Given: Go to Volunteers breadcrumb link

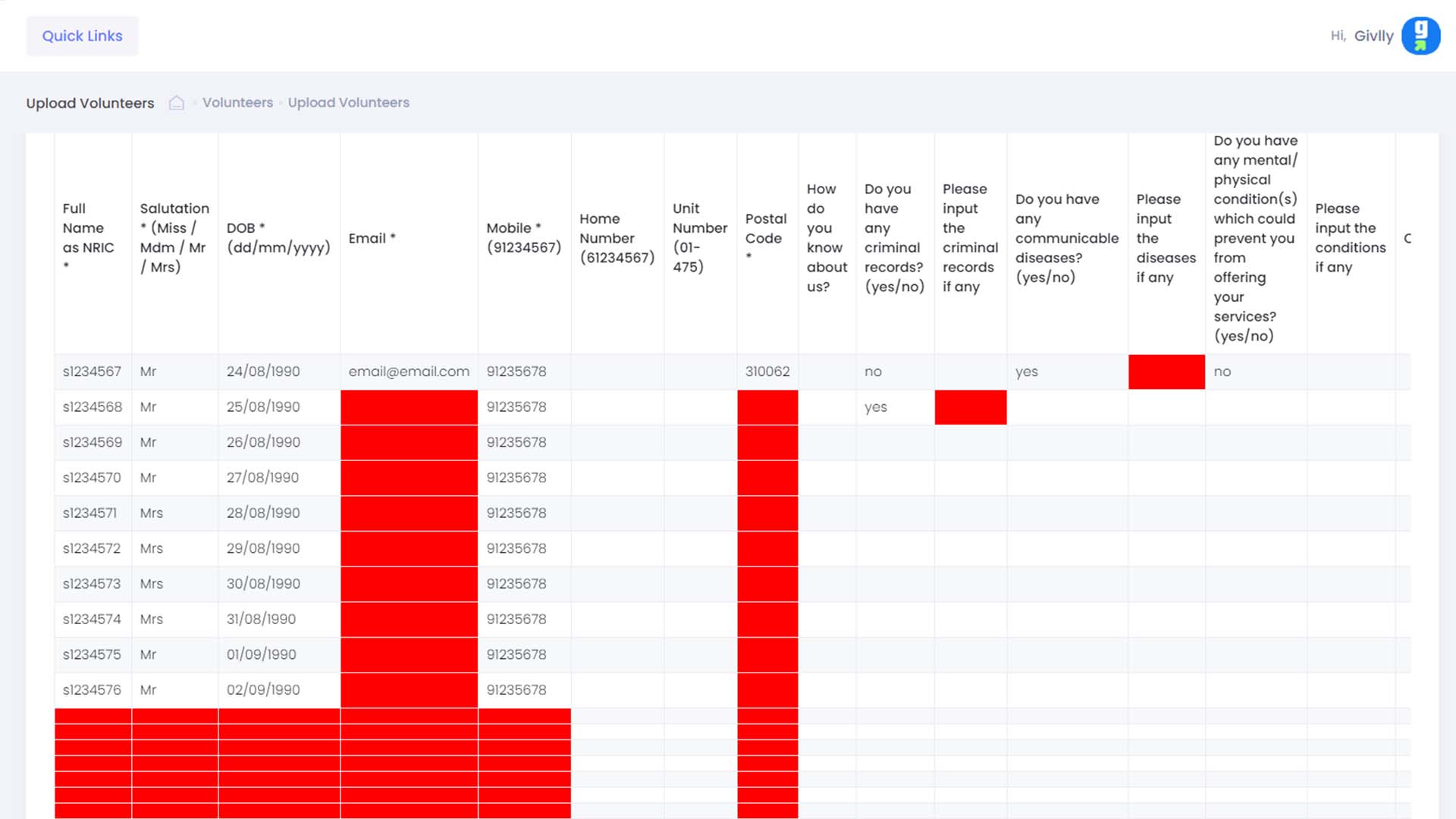Looking at the screenshot, I should 237,102.
